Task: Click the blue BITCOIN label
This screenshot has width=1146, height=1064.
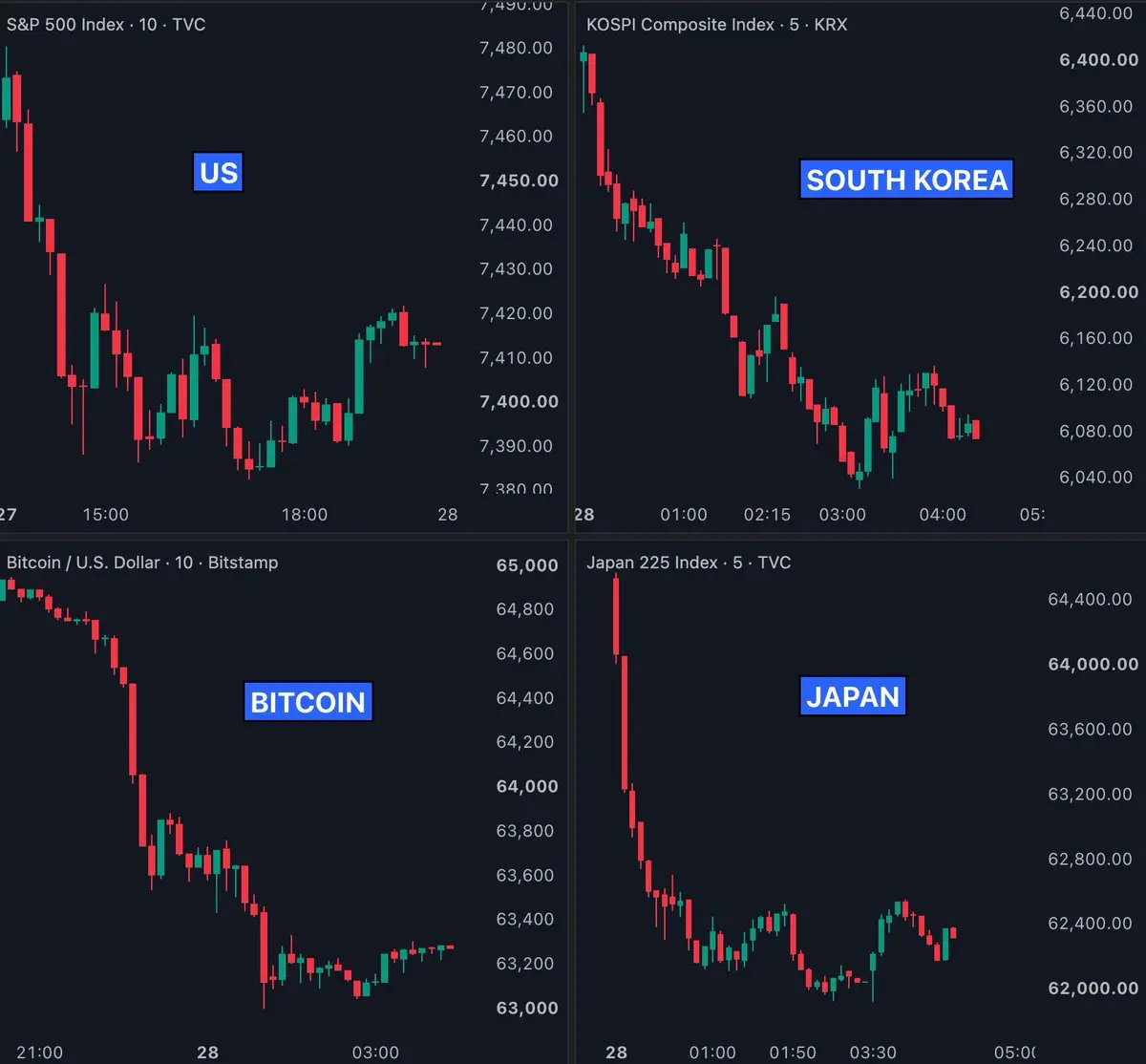Action: click(308, 703)
